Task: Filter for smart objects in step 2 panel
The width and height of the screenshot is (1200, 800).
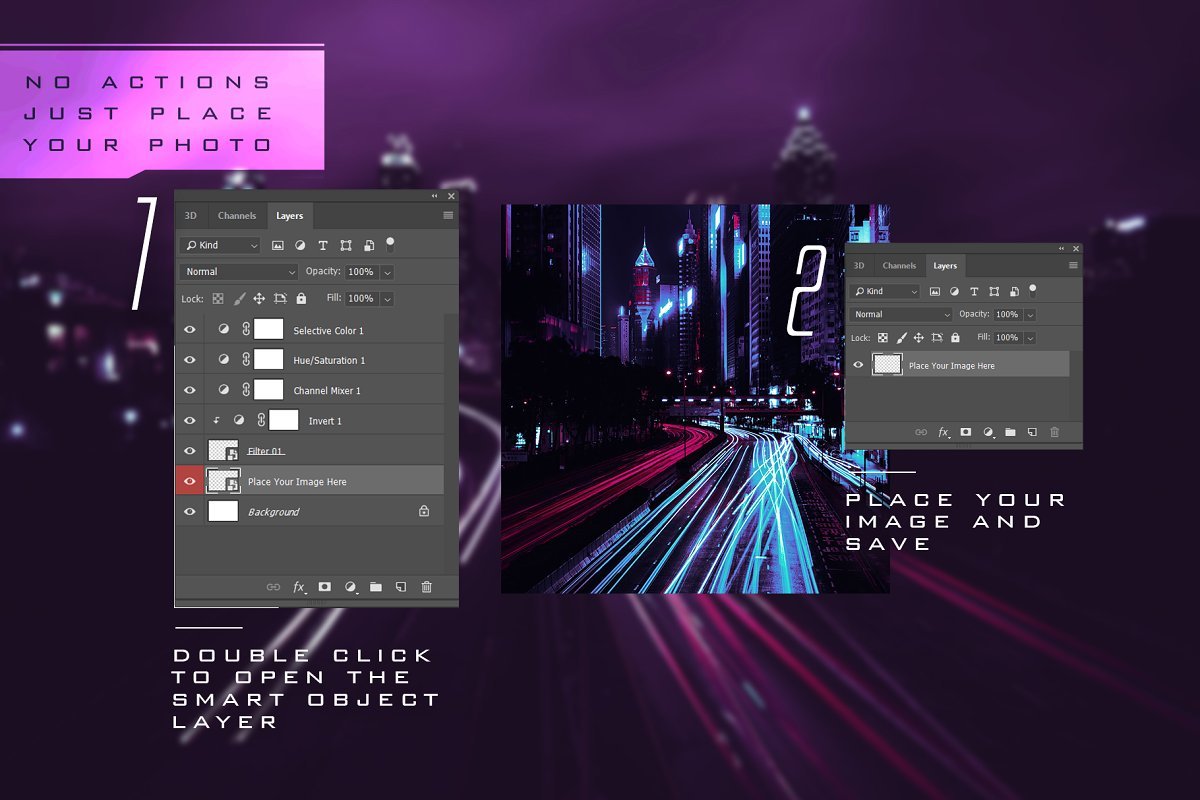Action: click(x=1015, y=291)
